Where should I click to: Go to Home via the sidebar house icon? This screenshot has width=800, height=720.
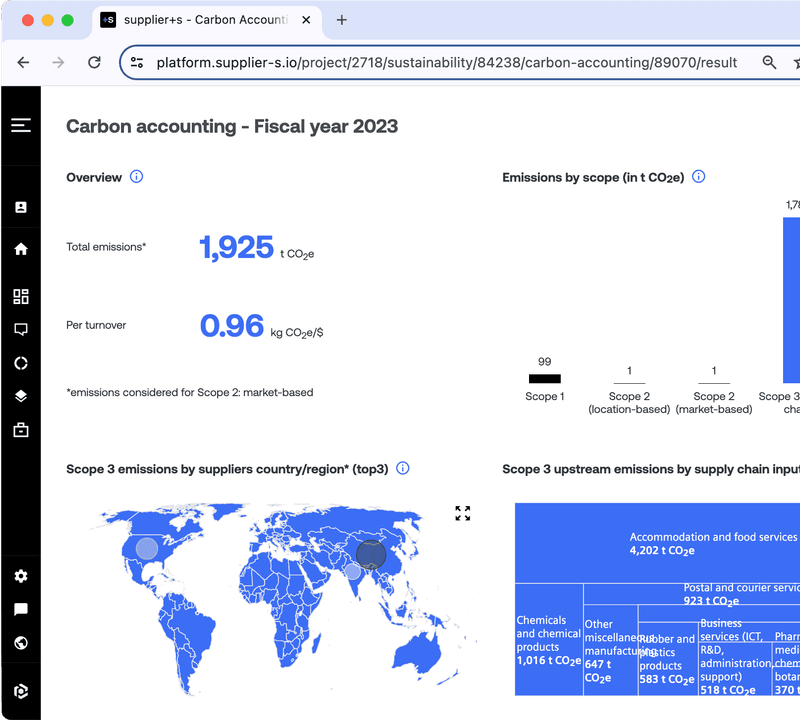click(x=21, y=249)
